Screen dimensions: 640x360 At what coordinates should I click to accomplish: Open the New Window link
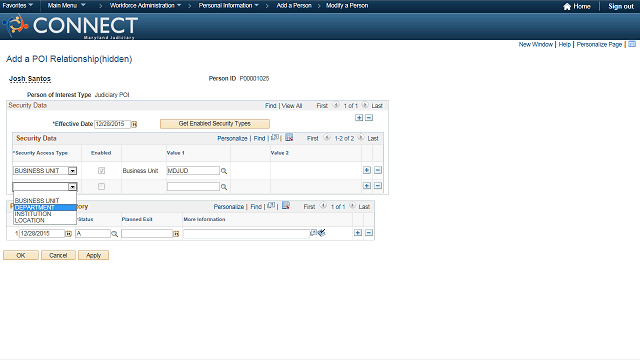[x=536, y=44]
